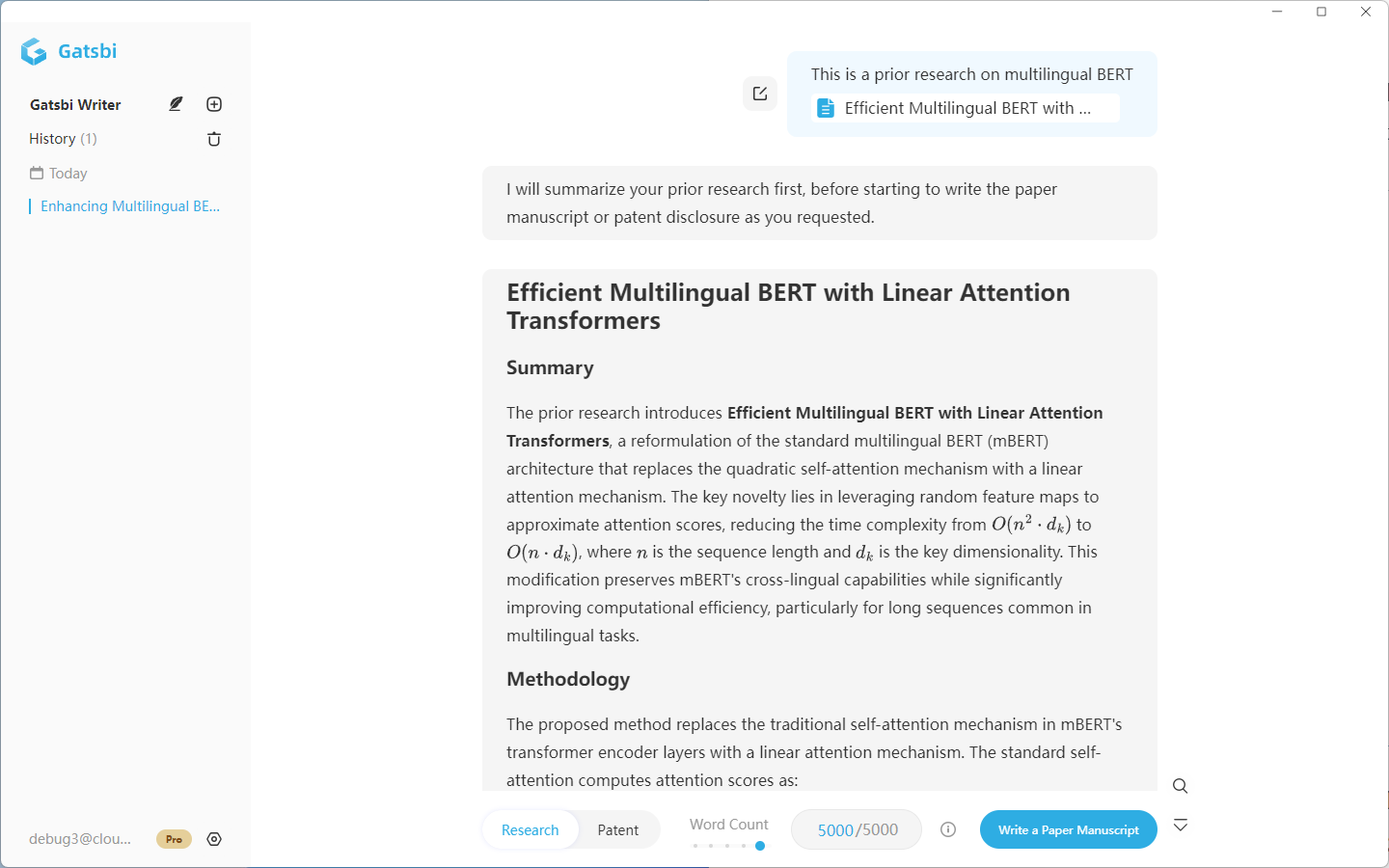Open the feather pen writer icon
Screen dimensions: 1389x868
point(176,104)
